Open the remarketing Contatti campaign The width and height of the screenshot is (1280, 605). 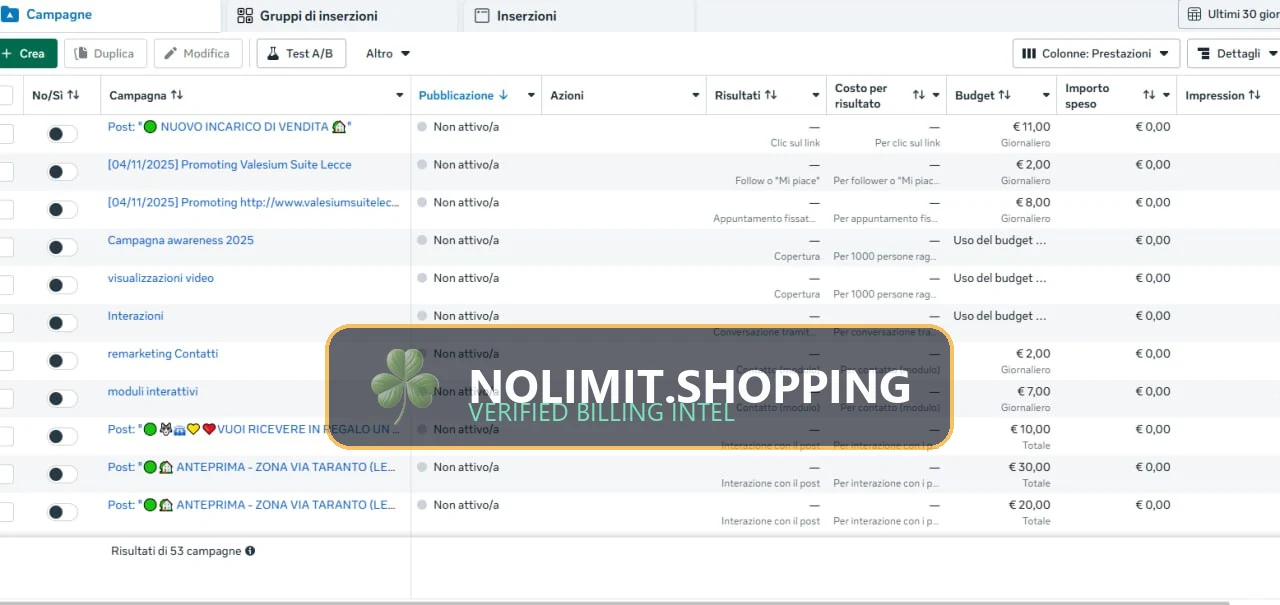point(163,354)
